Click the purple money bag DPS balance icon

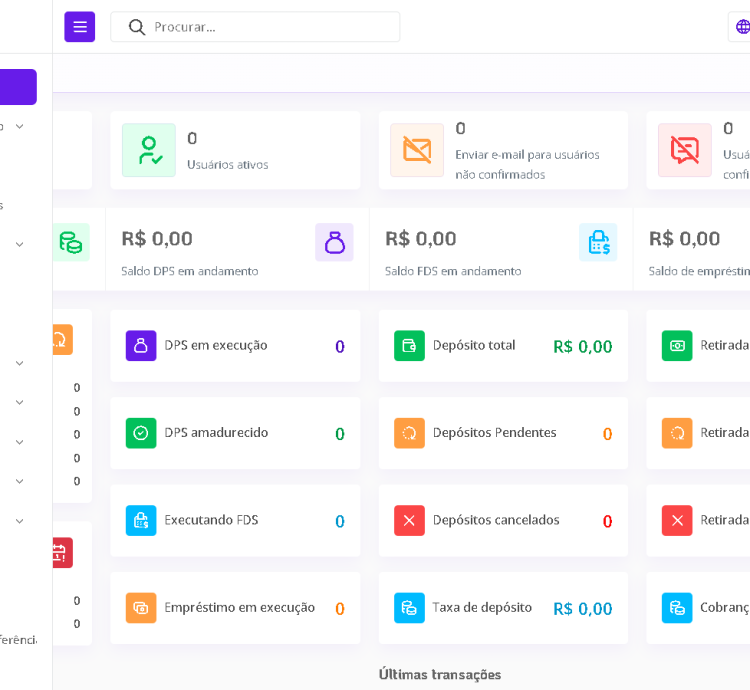(334, 242)
